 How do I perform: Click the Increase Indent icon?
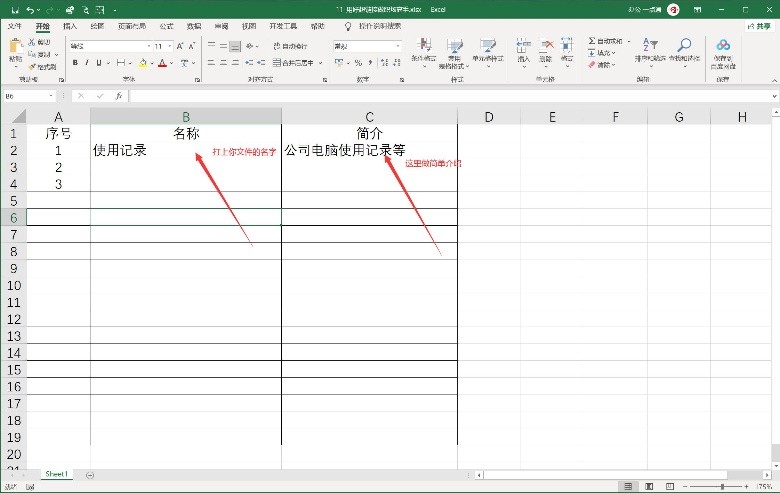tap(261, 63)
